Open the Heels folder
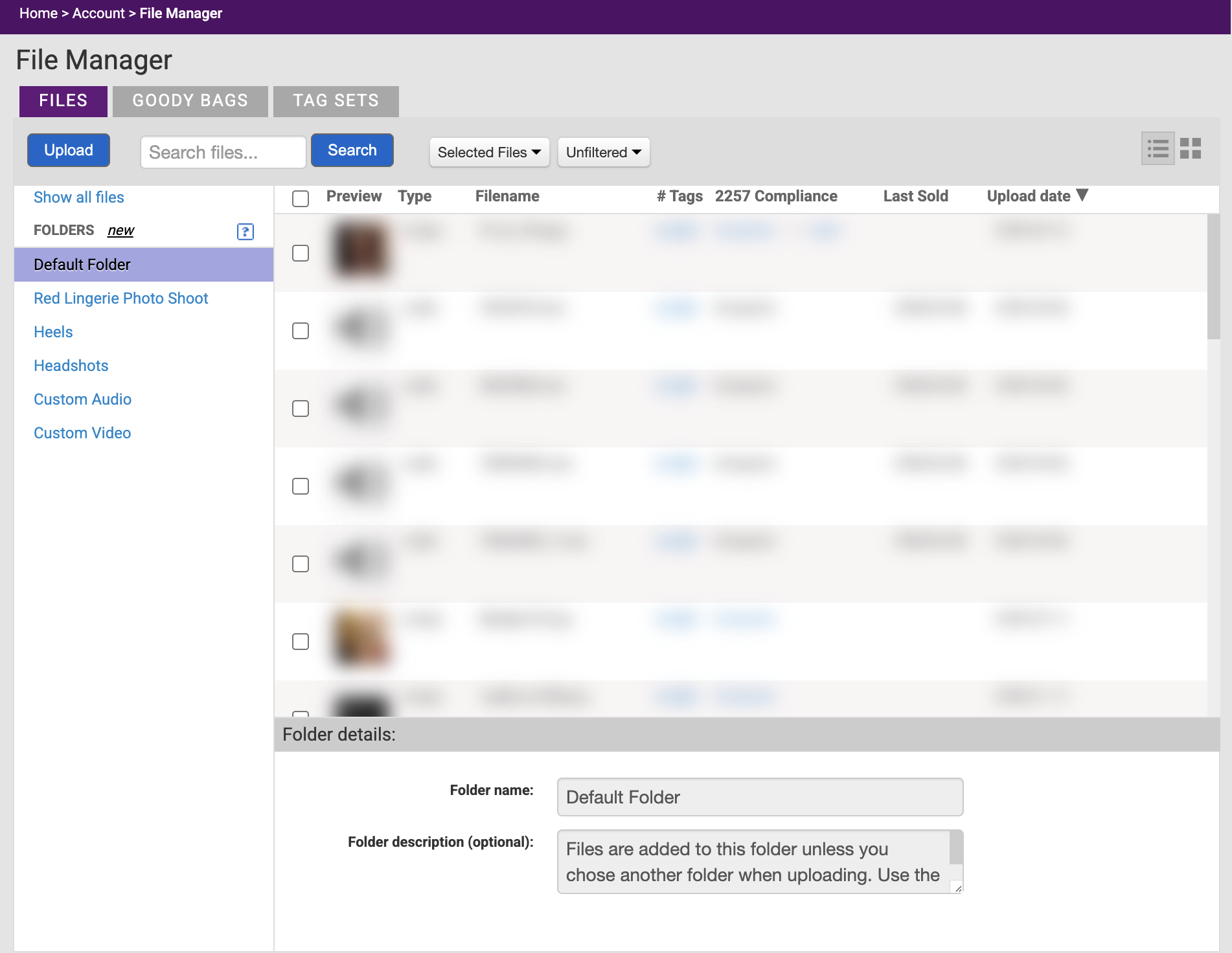Screen dimensions: 1232x953 coord(53,332)
